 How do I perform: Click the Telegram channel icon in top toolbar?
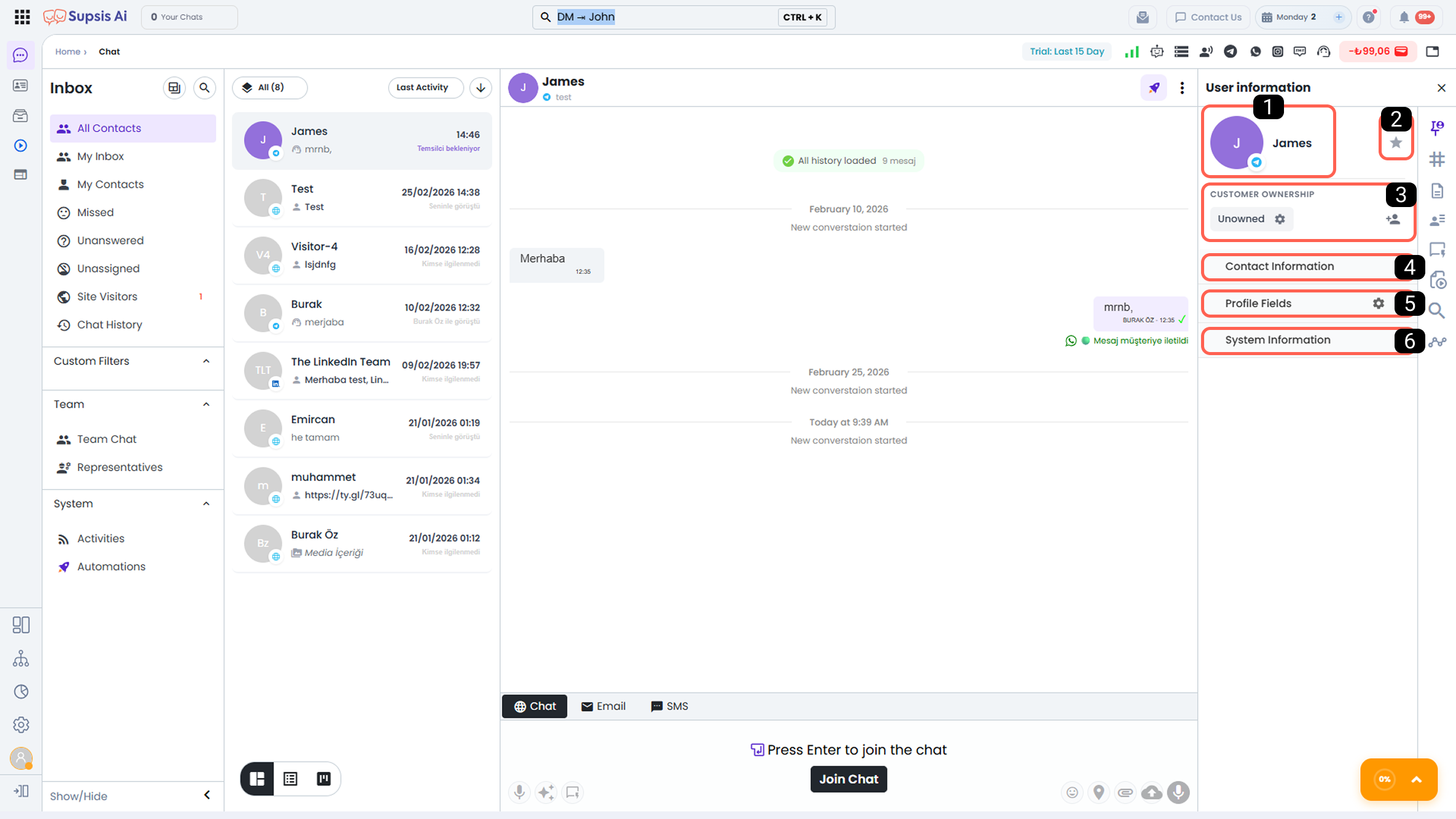[1230, 52]
